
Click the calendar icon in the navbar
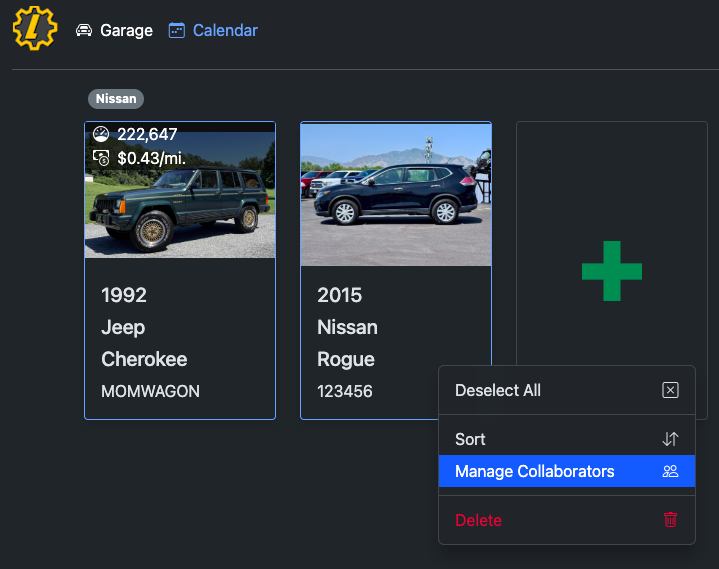[177, 31]
